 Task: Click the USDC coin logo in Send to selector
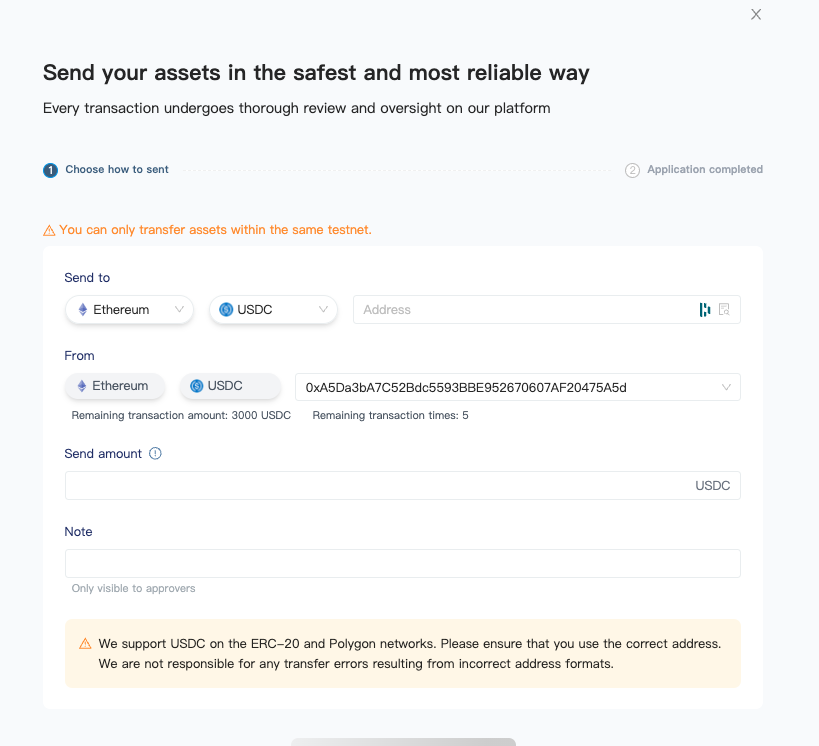226,310
